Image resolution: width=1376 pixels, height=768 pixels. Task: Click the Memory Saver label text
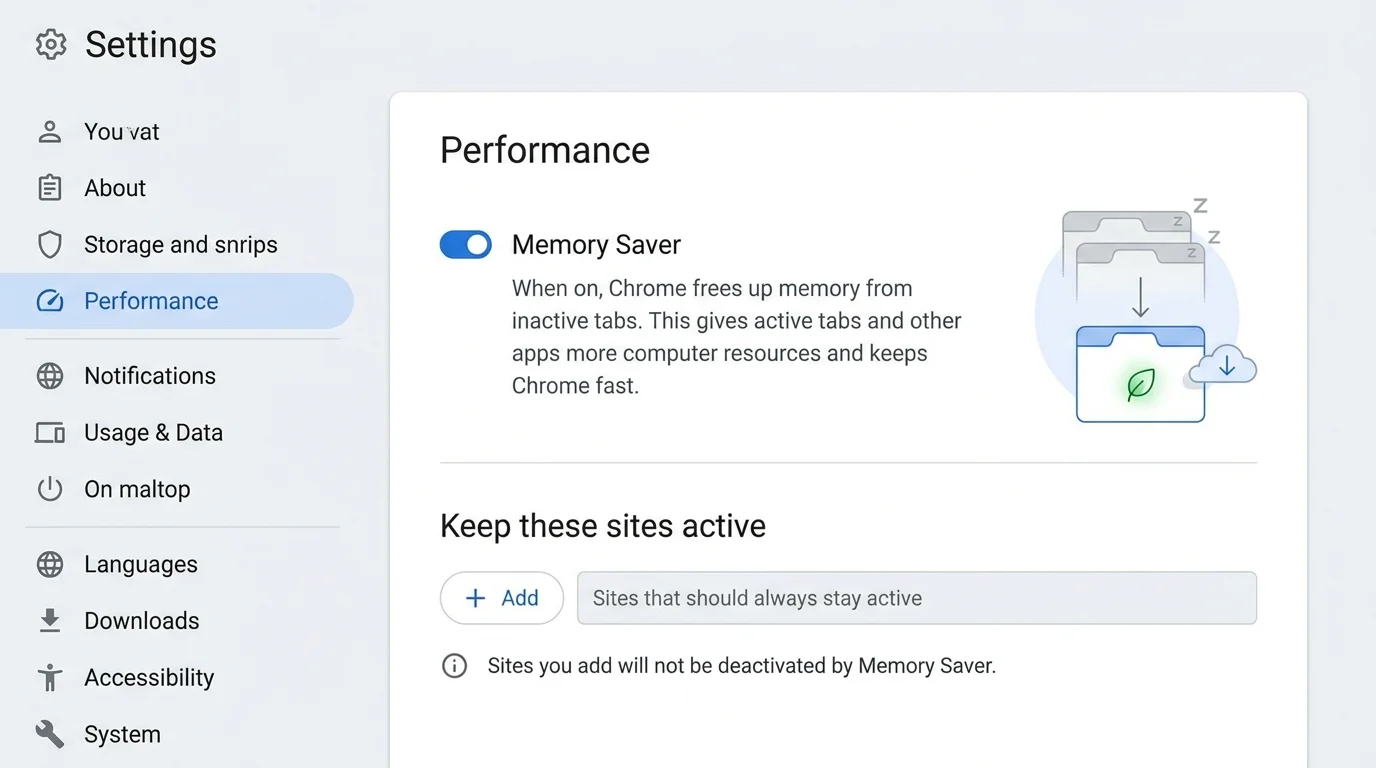click(596, 245)
